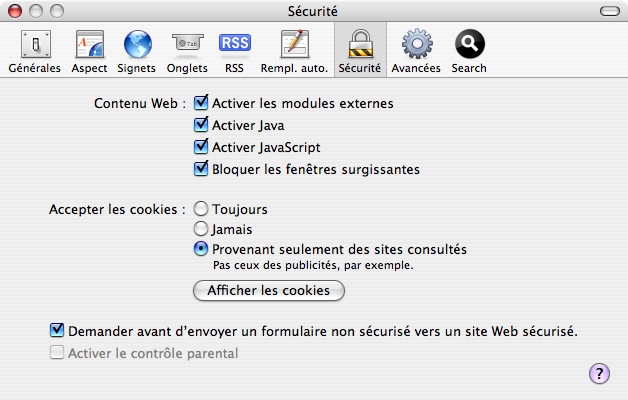This screenshot has height=400, width=628.
Task: Select the Sécurité padlock icon
Action: click(360, 43)
